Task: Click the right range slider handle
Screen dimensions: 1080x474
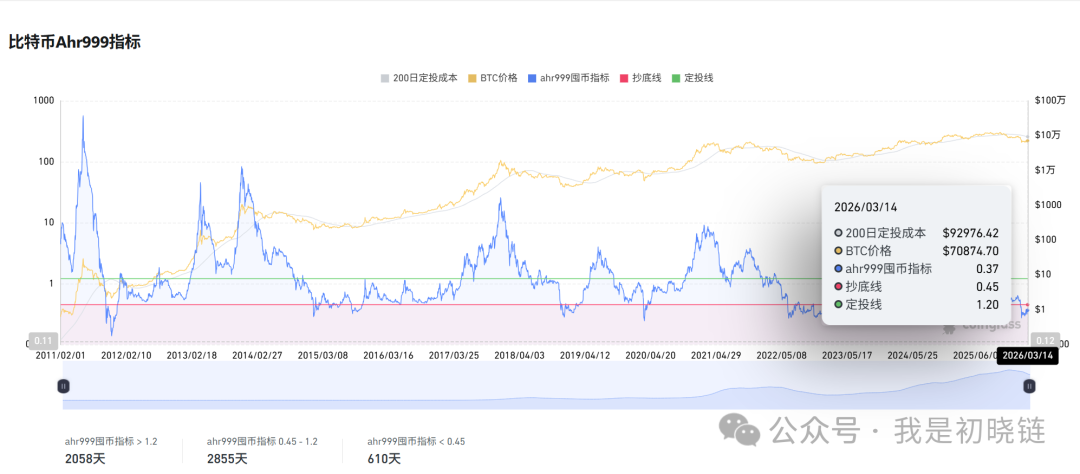Action: point(1029,387)
